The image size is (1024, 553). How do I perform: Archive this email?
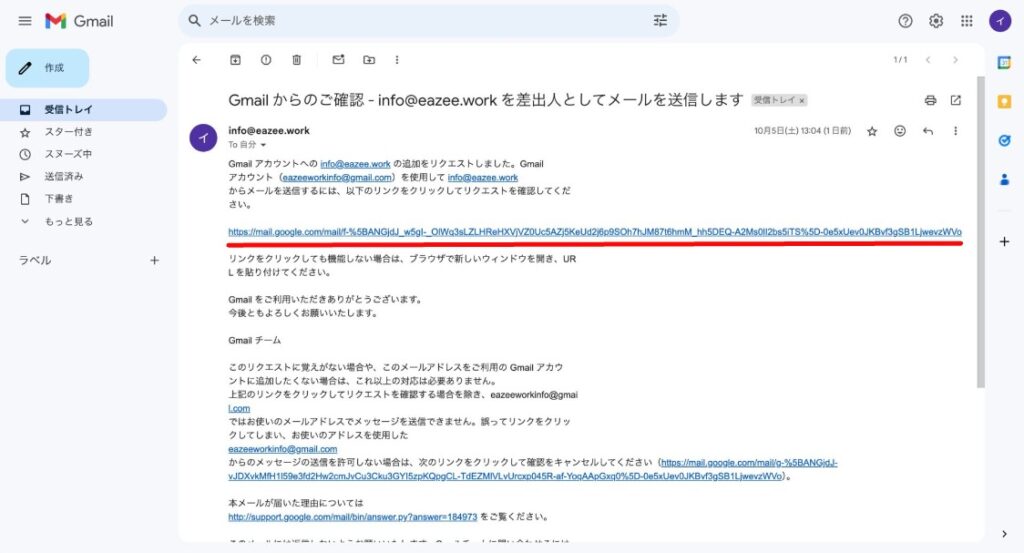(x=235, y=59)
